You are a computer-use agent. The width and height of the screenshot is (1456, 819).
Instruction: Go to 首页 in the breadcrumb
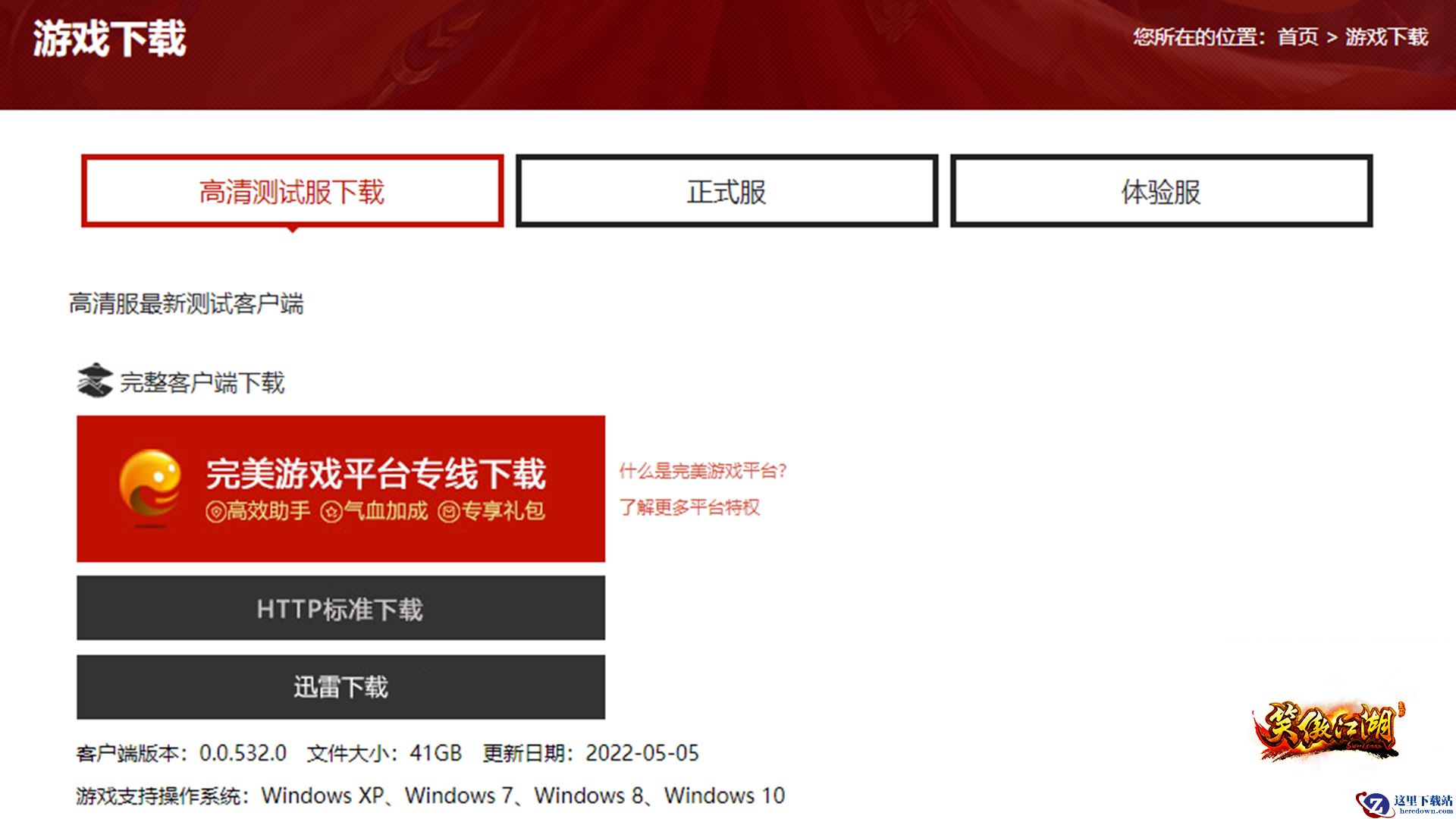1298,37
